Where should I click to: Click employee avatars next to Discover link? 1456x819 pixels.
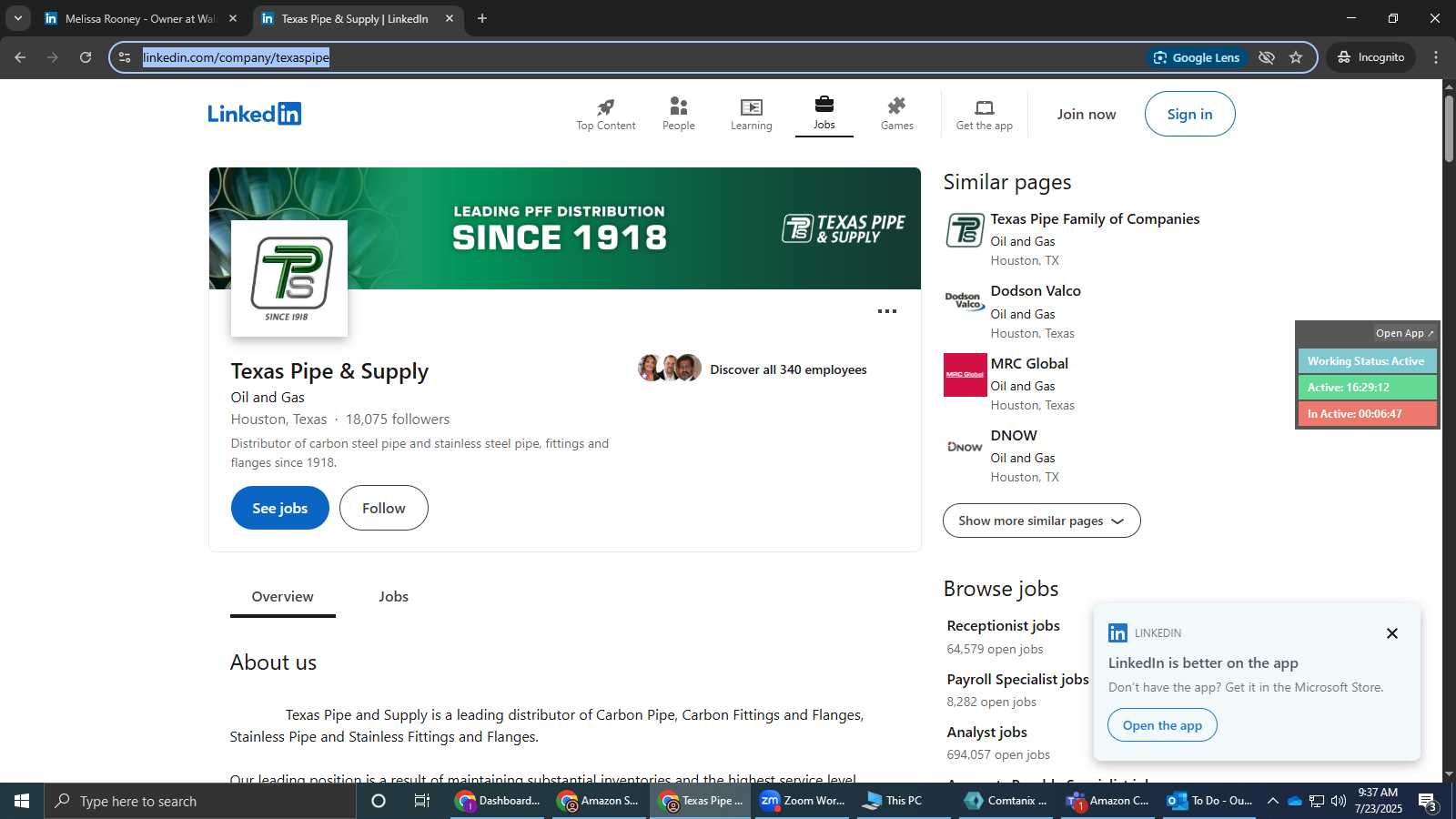[671, 368]
